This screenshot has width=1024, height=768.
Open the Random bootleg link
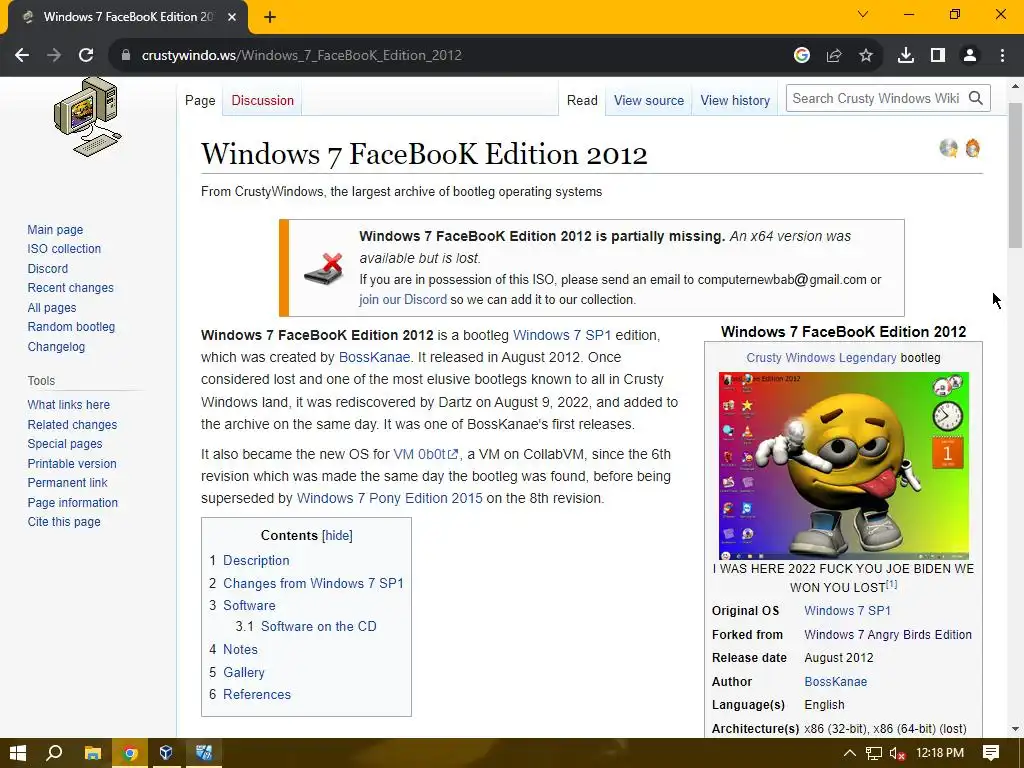tap(71, 327)
